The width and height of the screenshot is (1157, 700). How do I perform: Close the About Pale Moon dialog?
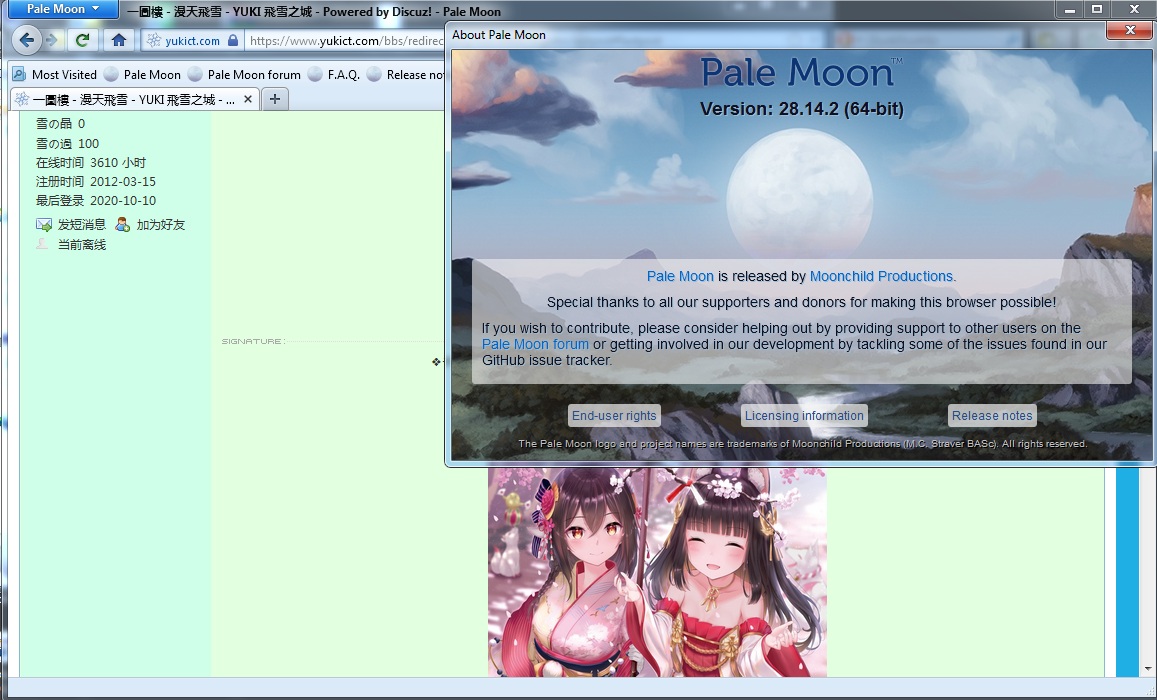[1129, 30]
